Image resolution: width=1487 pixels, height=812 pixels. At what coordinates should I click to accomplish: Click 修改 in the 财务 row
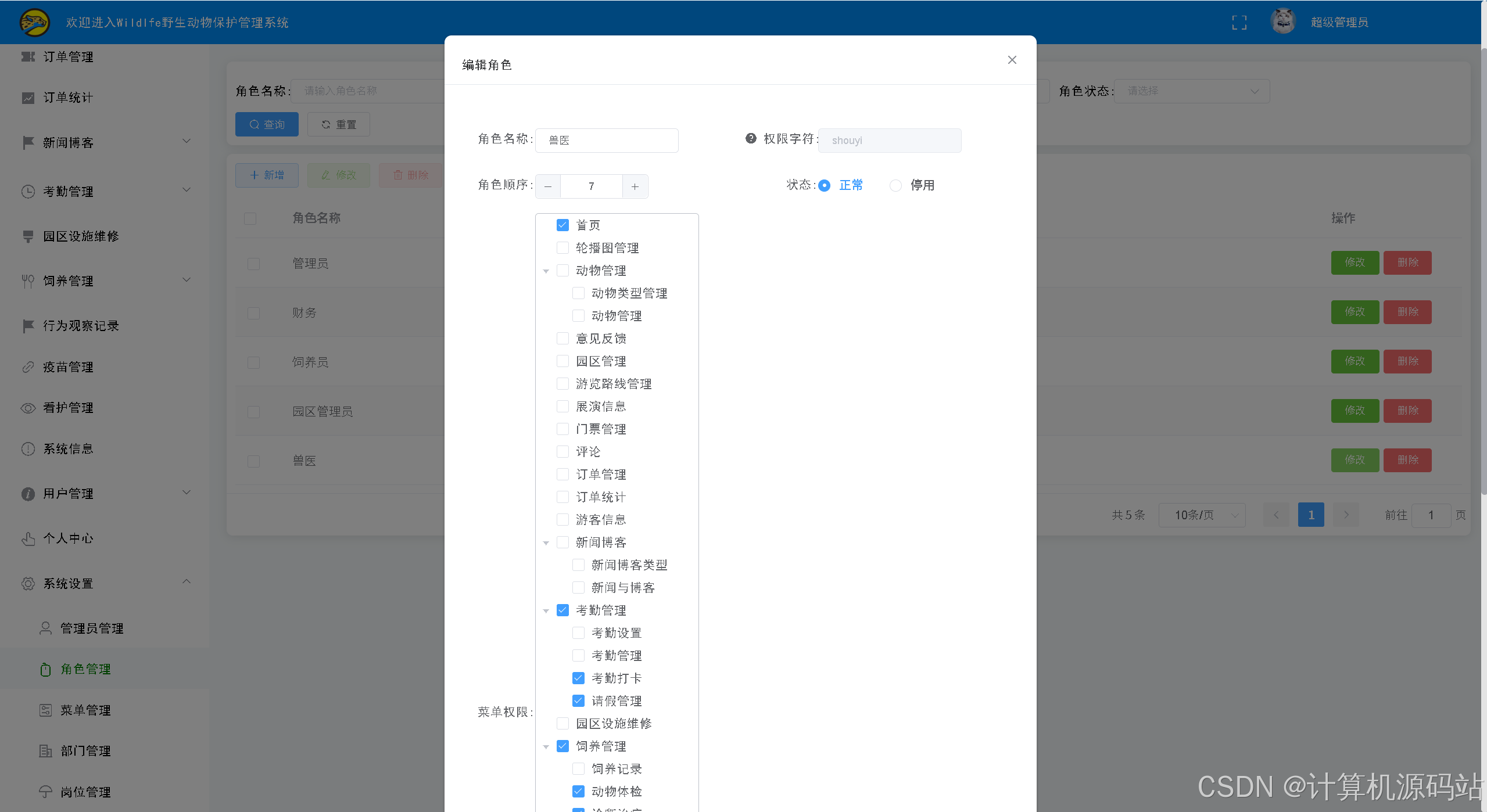[1355, 312]
